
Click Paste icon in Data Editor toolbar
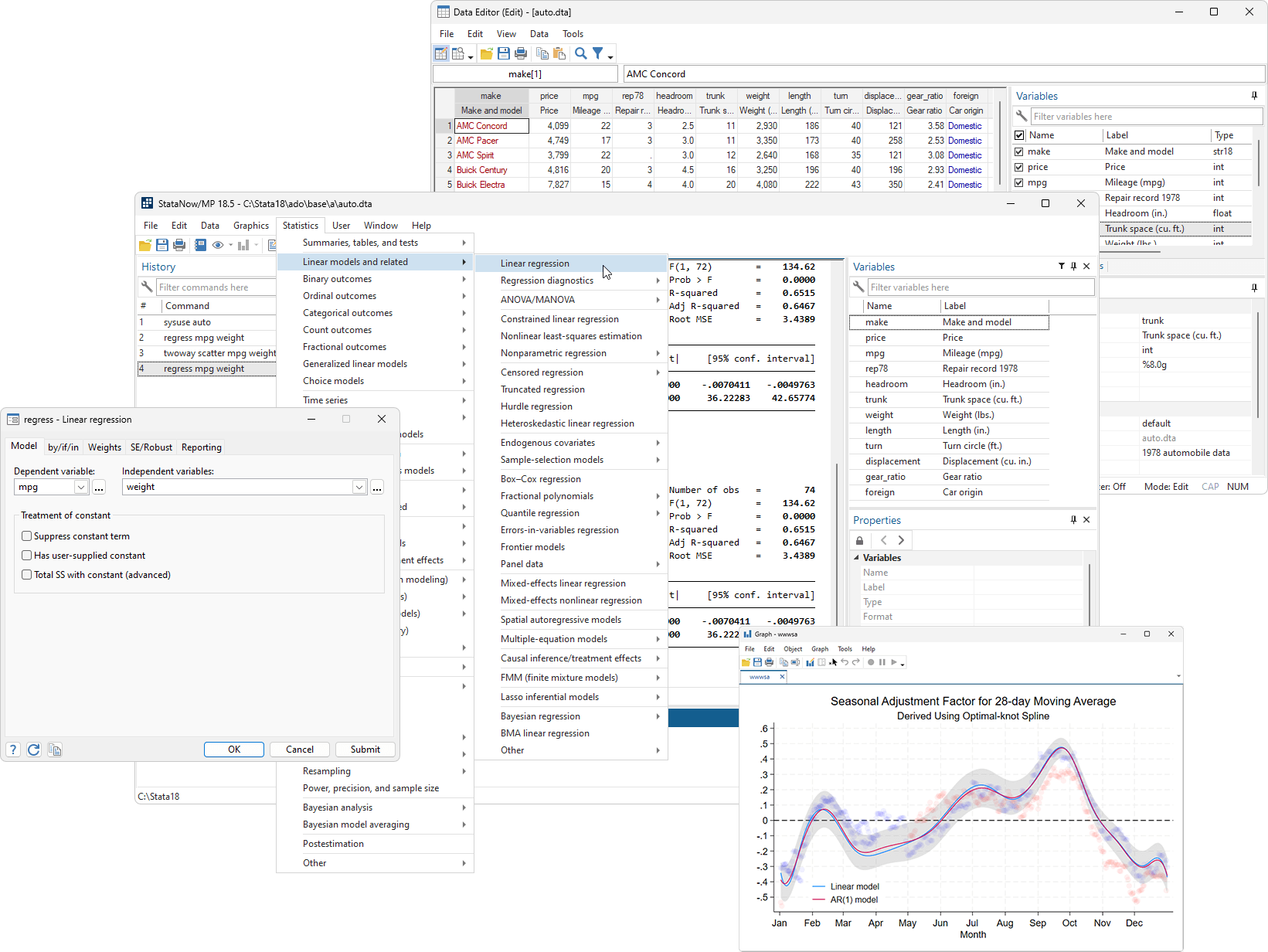559,53
